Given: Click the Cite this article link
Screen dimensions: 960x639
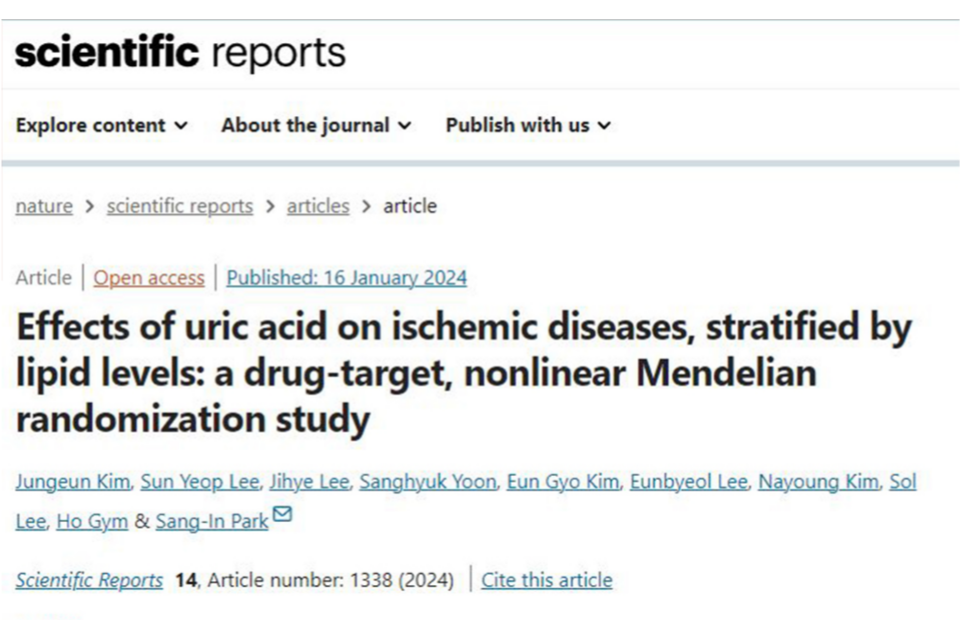Looking at the screenshot, I should pyautogui.click(x=547, y=580).
